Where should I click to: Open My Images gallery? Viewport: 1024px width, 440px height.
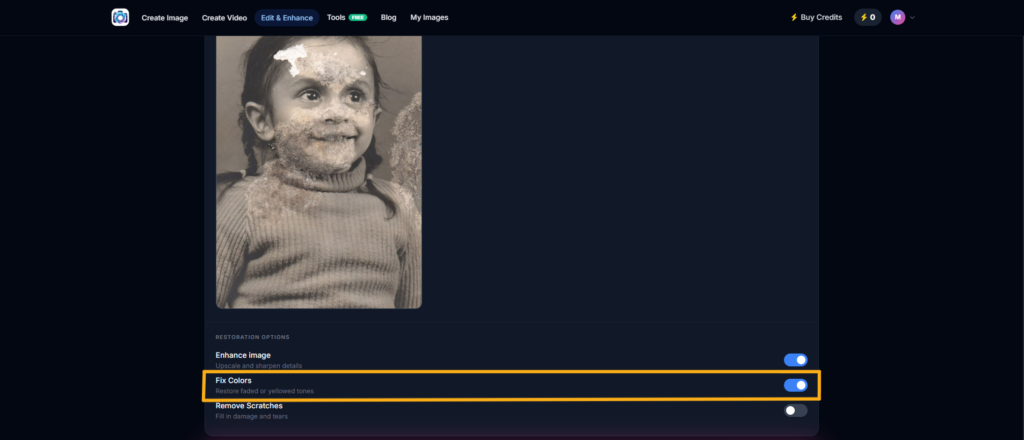(429, 18)
